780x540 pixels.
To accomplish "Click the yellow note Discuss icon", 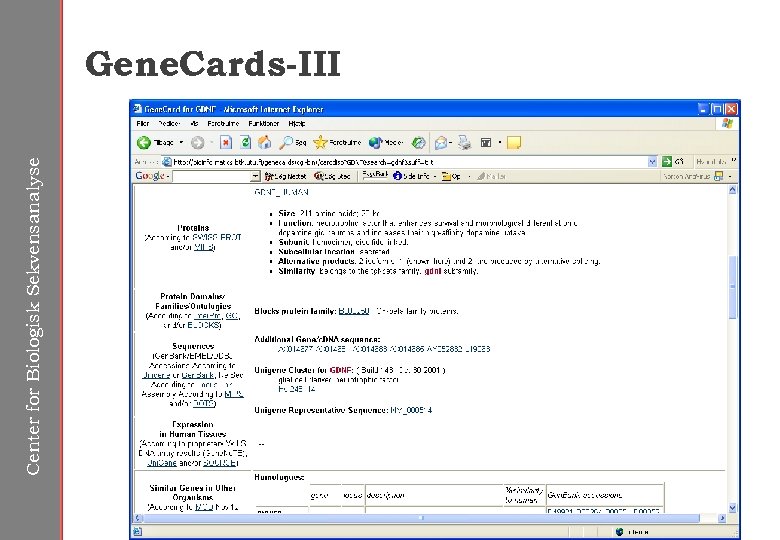I will coord(513,143).
